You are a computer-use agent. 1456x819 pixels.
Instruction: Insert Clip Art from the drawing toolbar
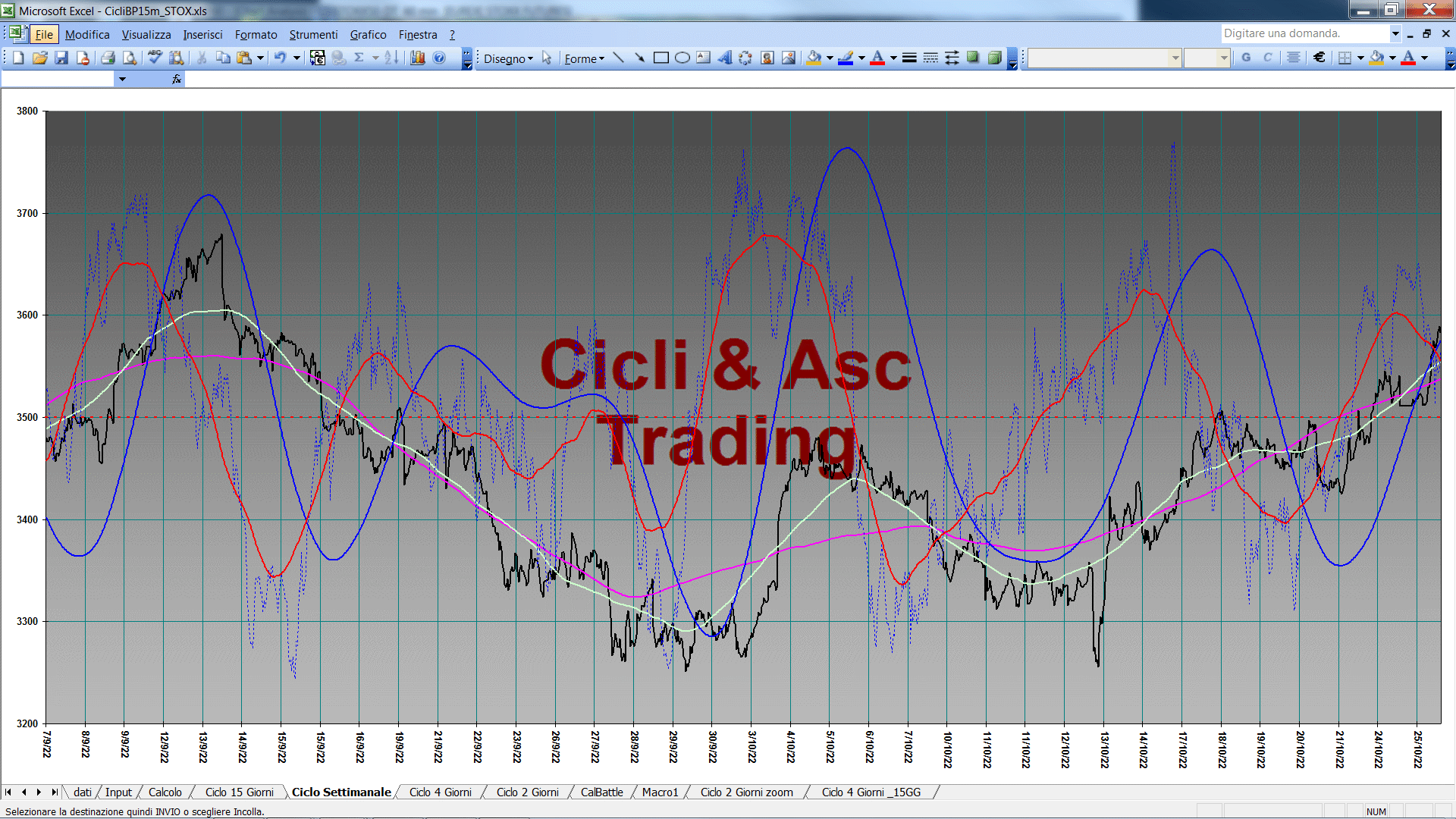(767, 58)
